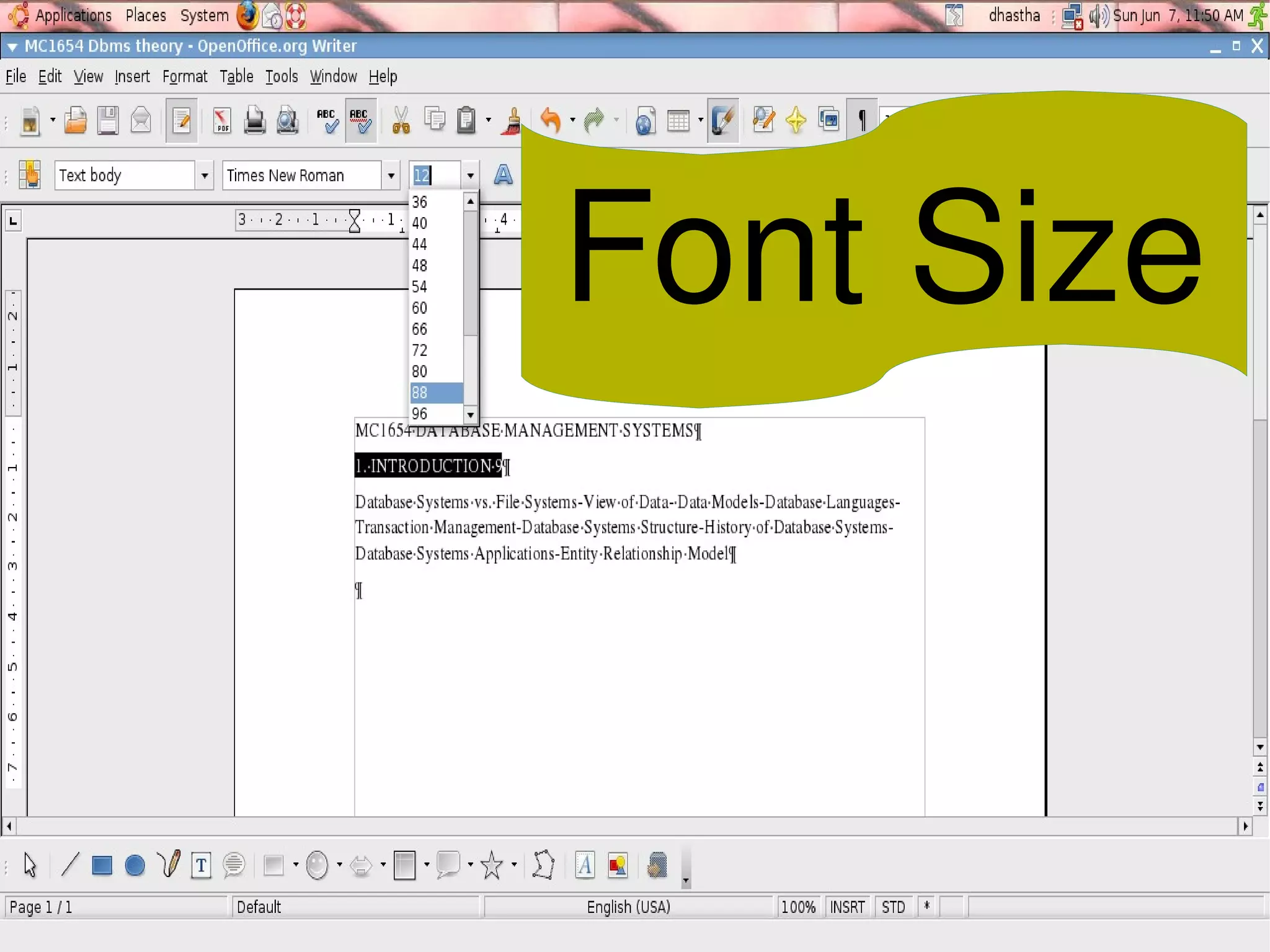Open the Places menu in top panel
This screenshot has height=952, width=1270.
pos(146,16)
